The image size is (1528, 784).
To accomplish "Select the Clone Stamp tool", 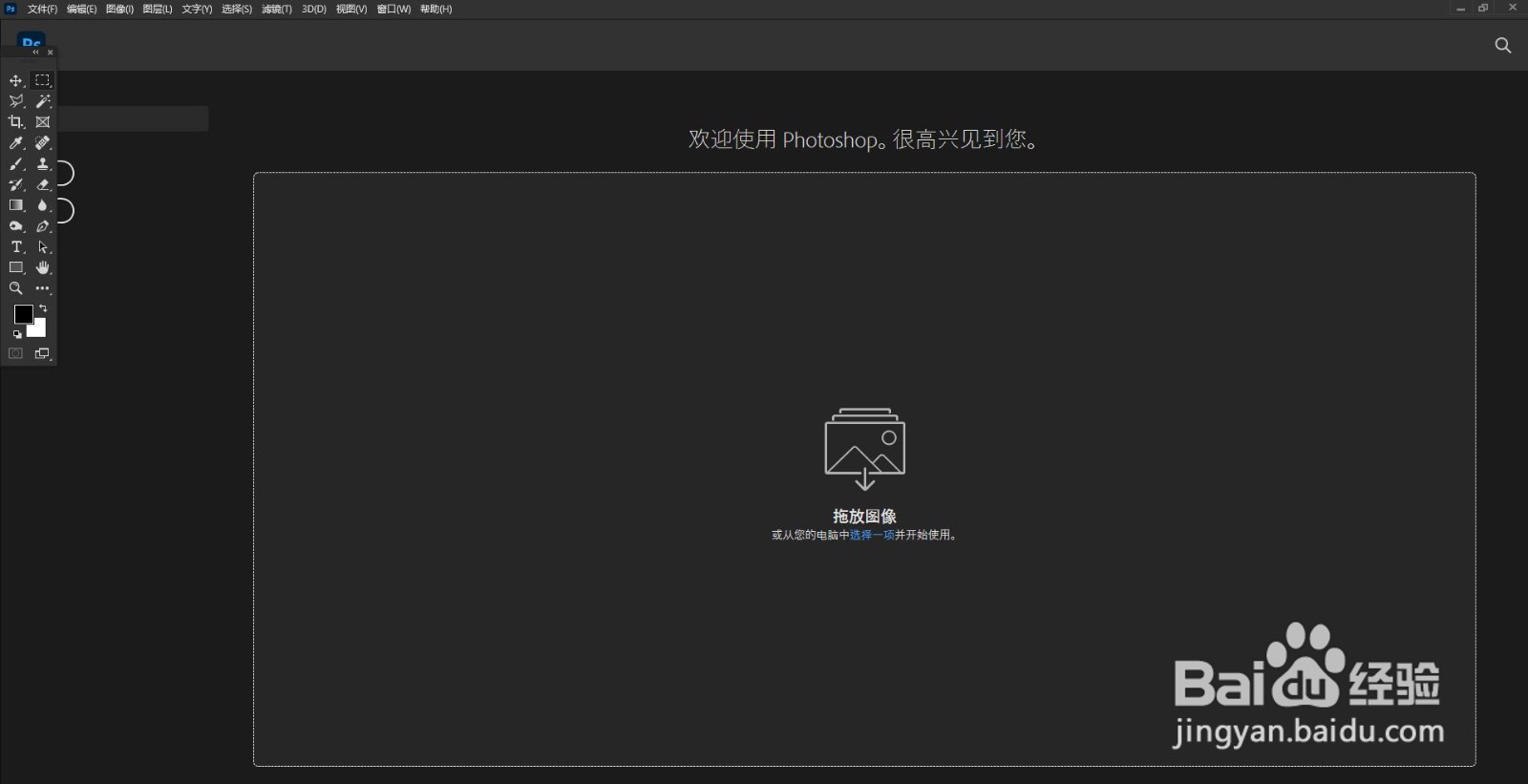I will 43,164.
